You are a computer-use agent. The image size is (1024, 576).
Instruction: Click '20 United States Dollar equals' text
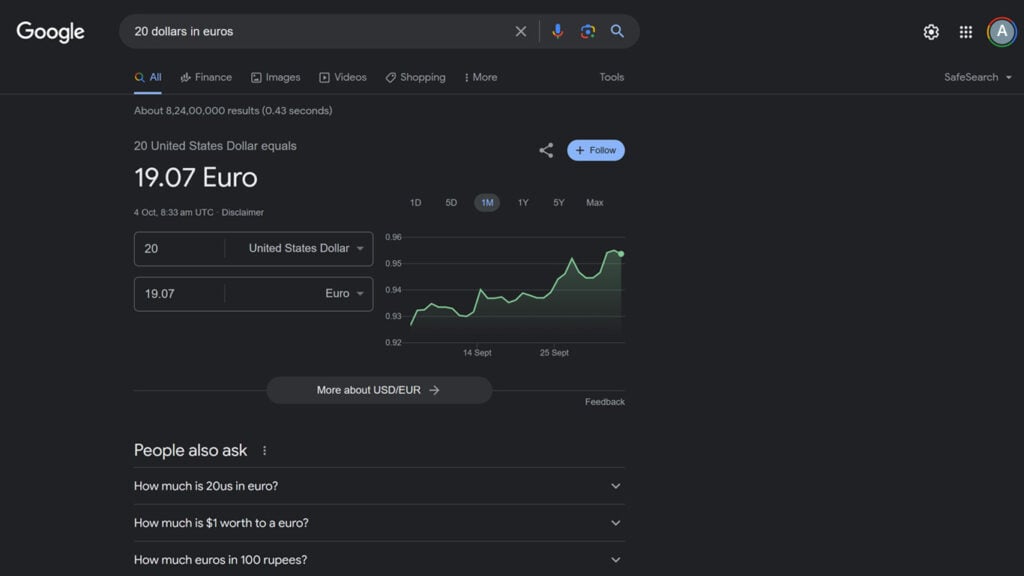tap(215, 146)
